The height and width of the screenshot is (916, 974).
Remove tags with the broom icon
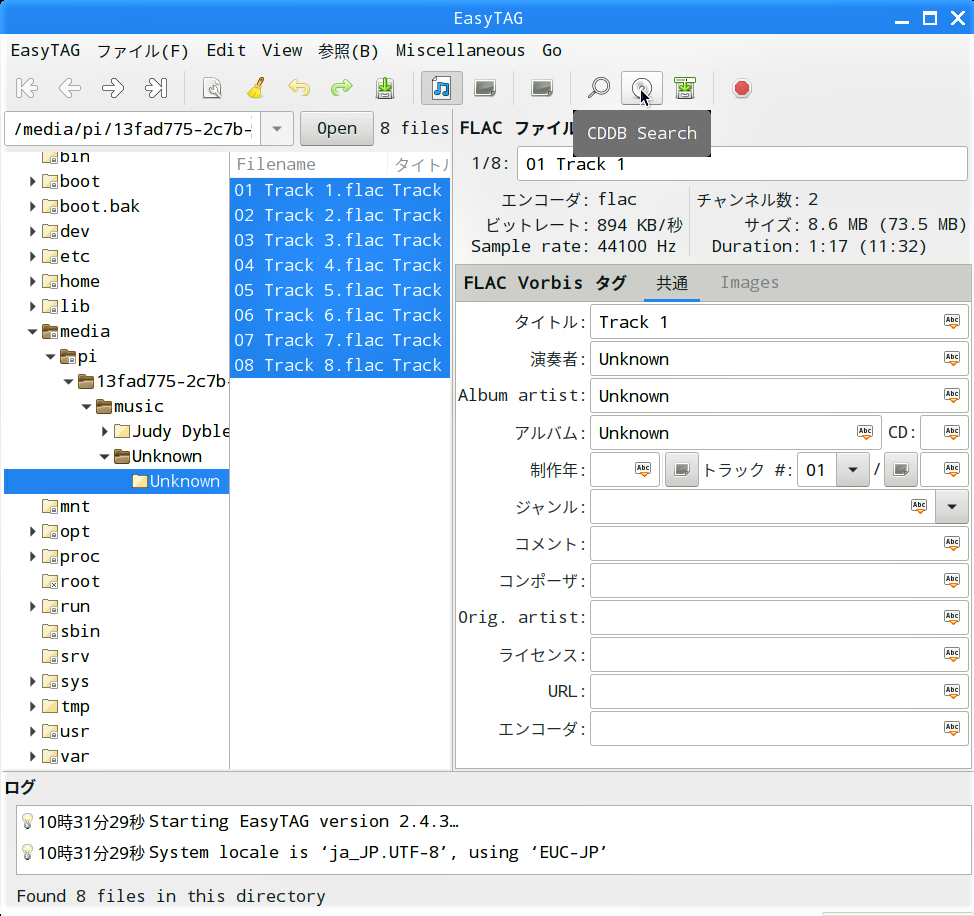pos(256,88)
